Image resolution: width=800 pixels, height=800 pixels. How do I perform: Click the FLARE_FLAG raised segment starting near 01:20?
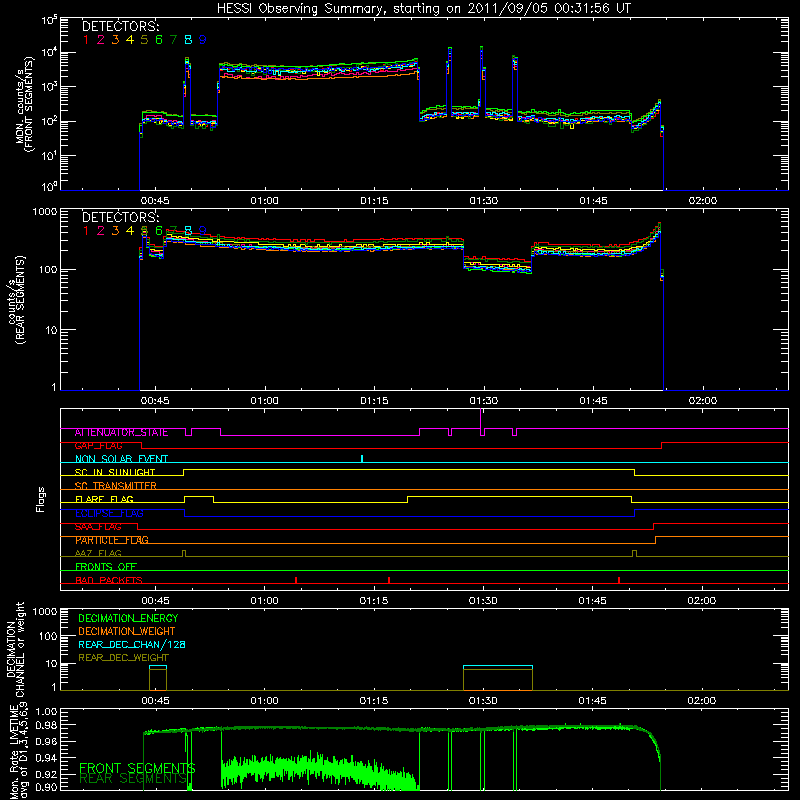coord(519,496)
